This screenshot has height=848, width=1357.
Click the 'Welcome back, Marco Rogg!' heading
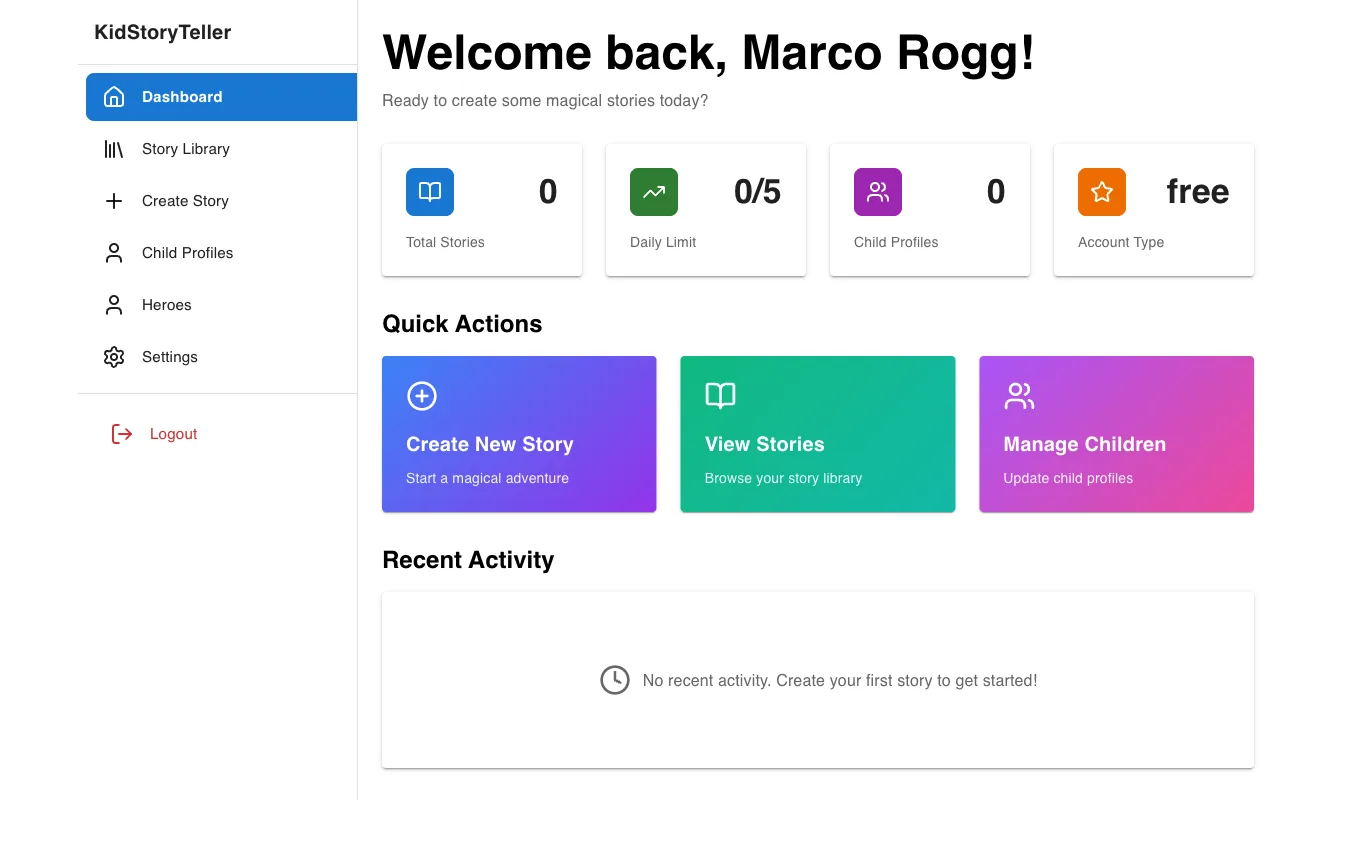(708, 52)
